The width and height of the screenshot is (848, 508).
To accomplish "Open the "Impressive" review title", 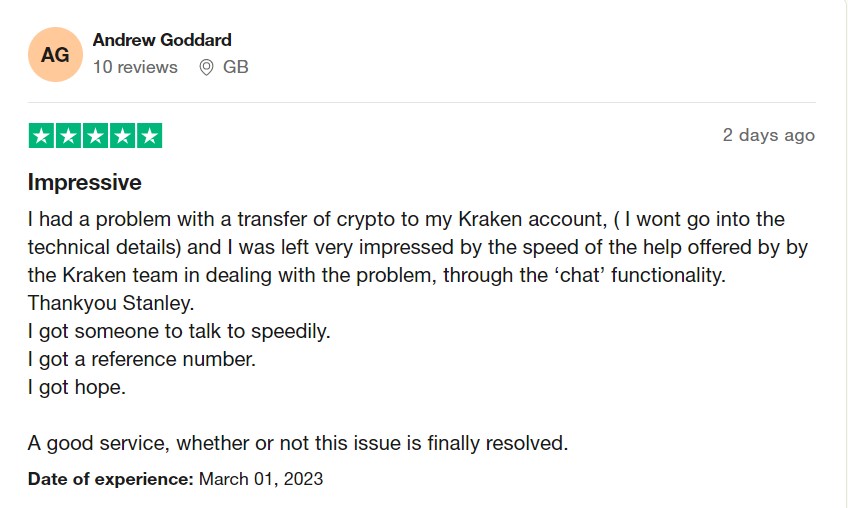I will pyautogui.click(x=84, y=182).
